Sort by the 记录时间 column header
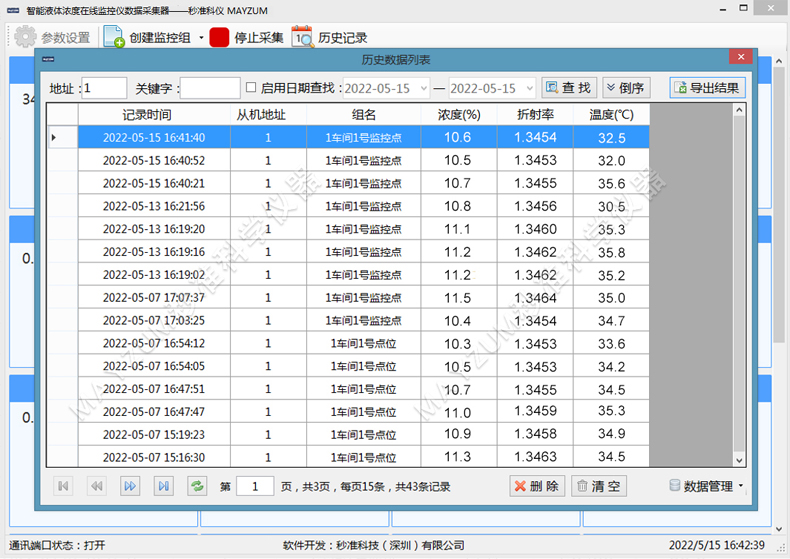790x559 pixels. click(x=153, y=114)
